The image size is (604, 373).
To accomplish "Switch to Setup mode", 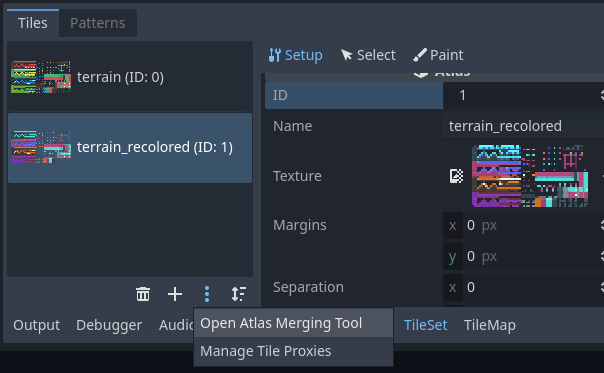I will pos(295,55).
